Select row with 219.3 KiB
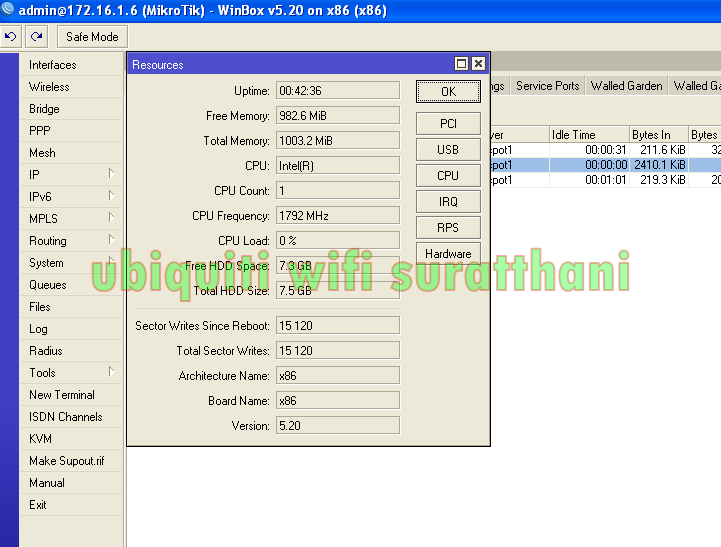The height and width of the screenshot is (547, 721). coord(606,180)
